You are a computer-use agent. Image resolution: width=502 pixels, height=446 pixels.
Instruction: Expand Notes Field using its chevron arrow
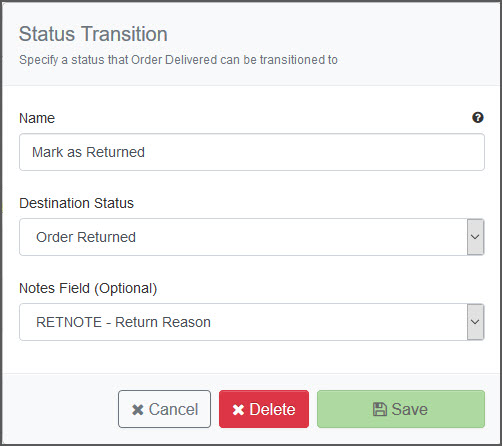click(x=475, y=322)
